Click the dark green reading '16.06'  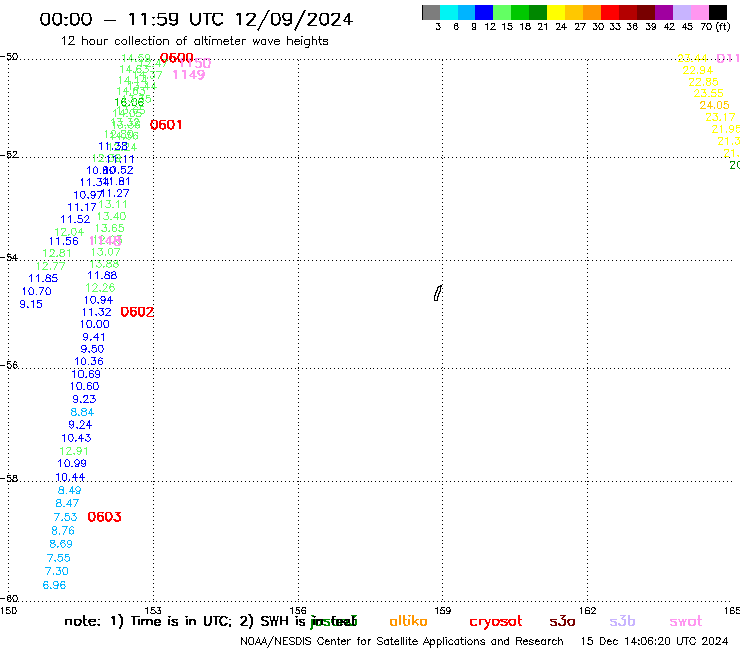coord(129,102)
